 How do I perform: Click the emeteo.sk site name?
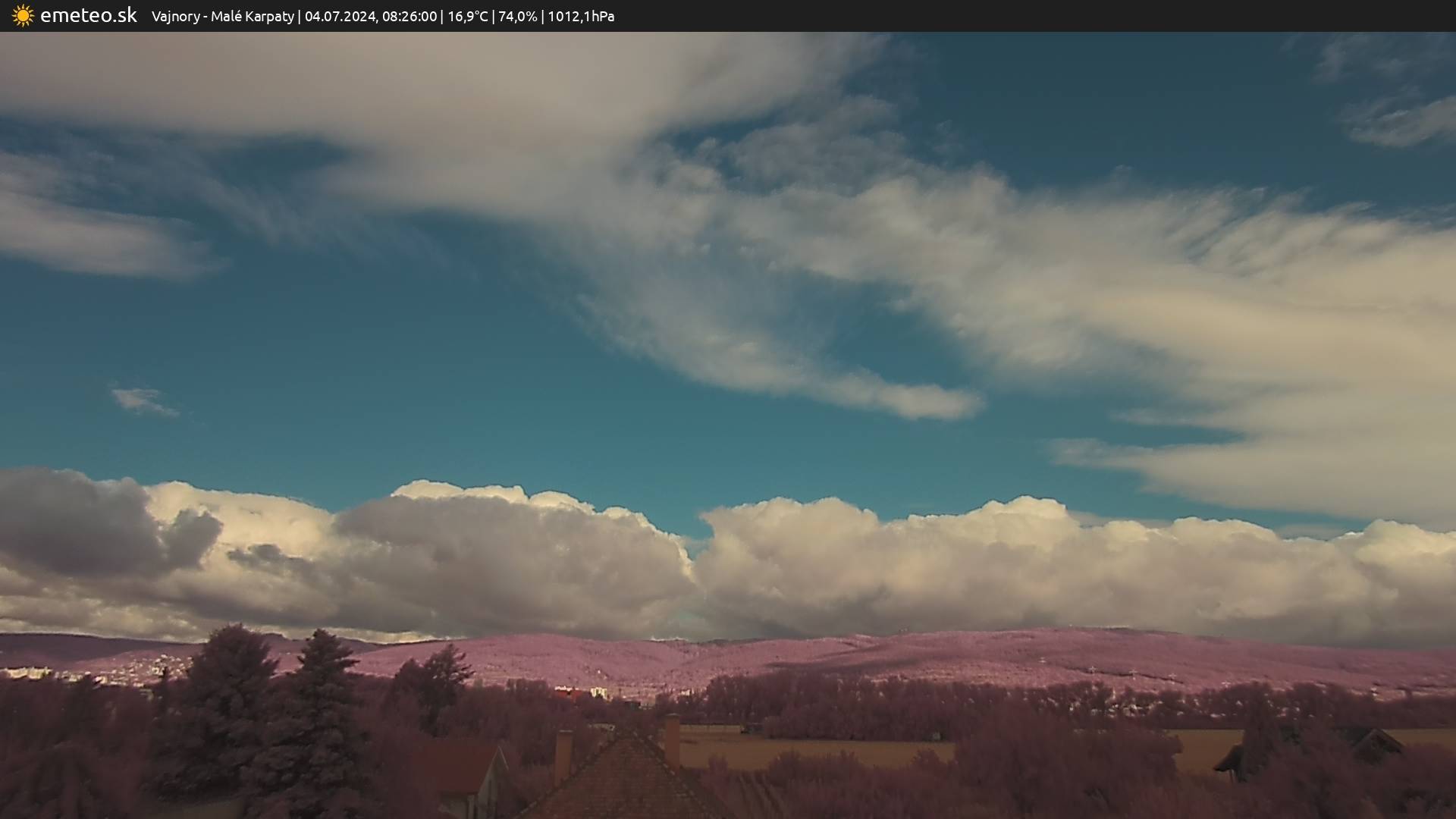click(x=88, y=16)
